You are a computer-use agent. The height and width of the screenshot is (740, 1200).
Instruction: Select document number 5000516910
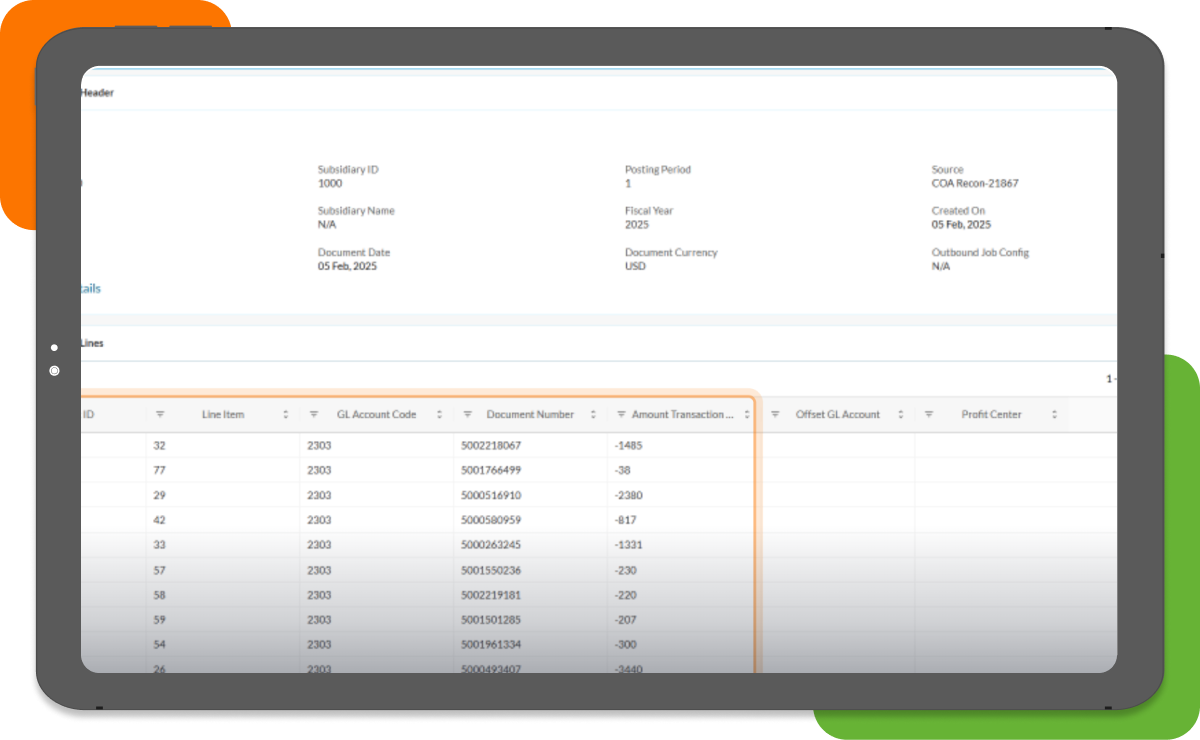(x=491, y=495)
